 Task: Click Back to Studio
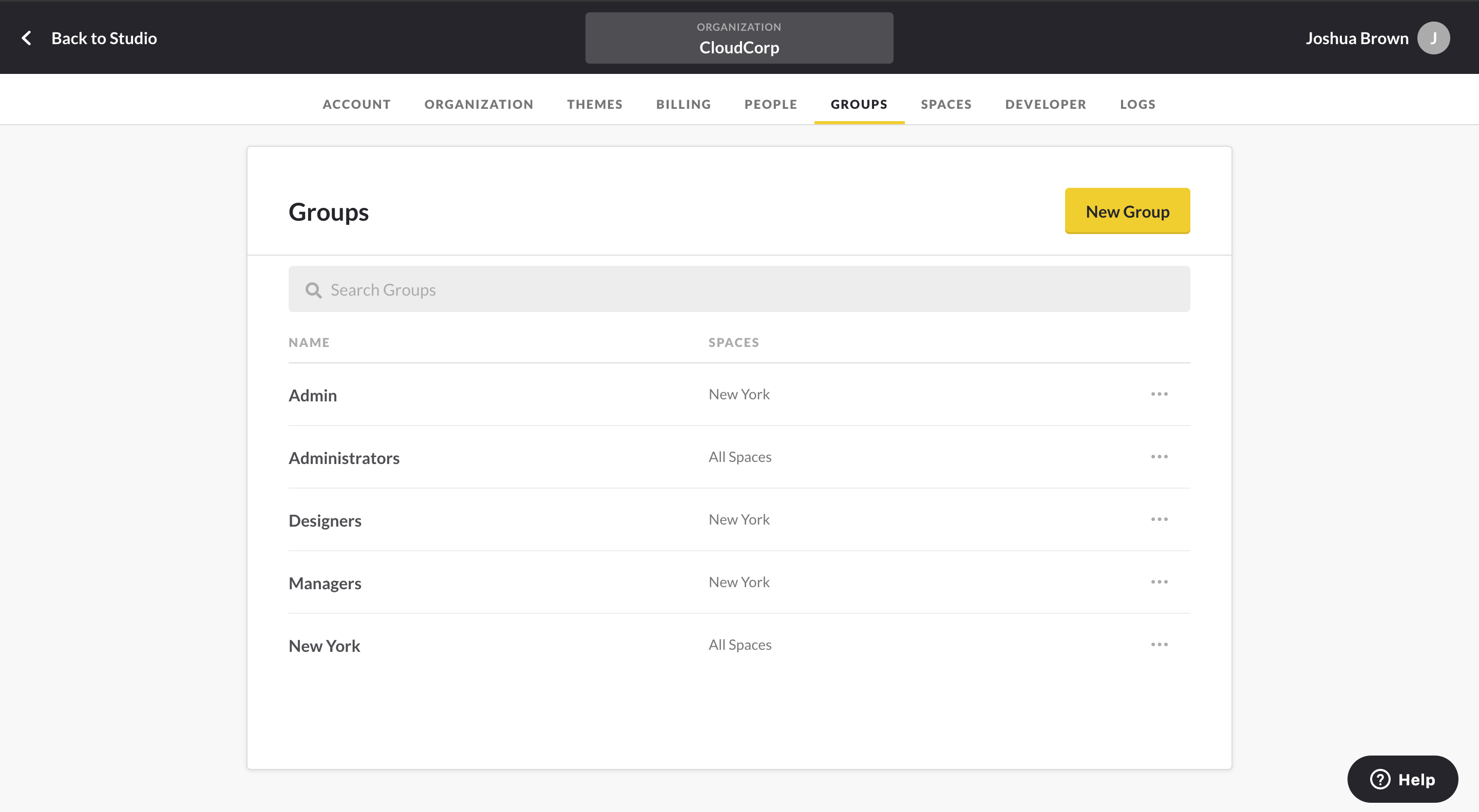[104, 38]
